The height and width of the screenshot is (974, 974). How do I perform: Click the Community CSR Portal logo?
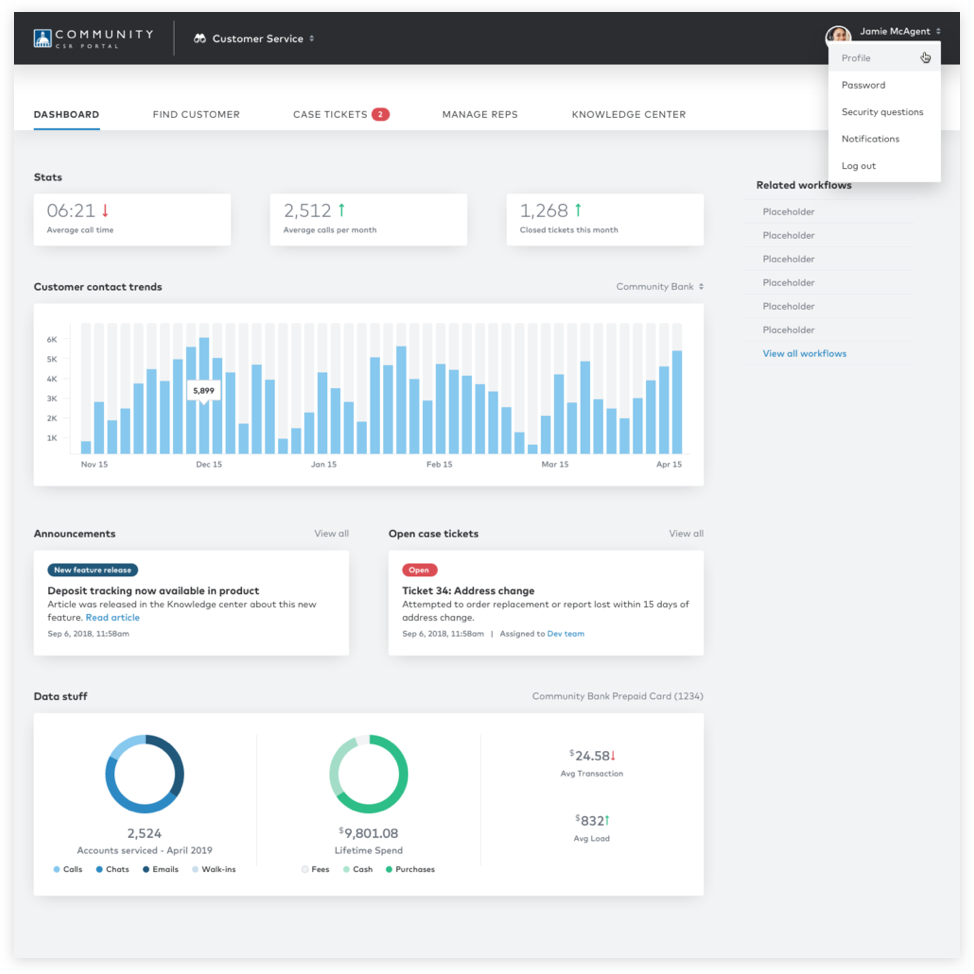pos(93,38)
